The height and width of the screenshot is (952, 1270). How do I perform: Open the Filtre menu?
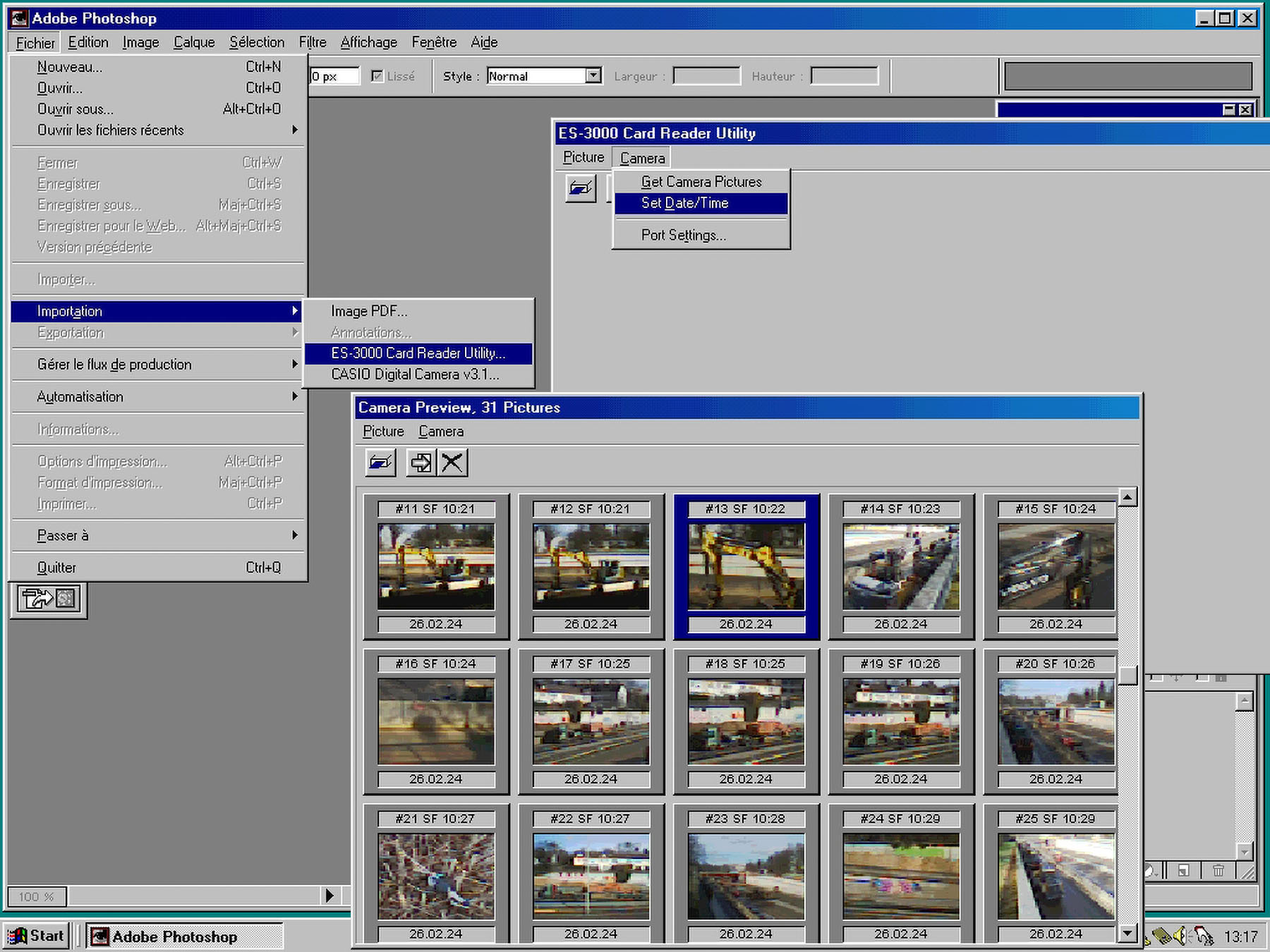click(313, 42)
